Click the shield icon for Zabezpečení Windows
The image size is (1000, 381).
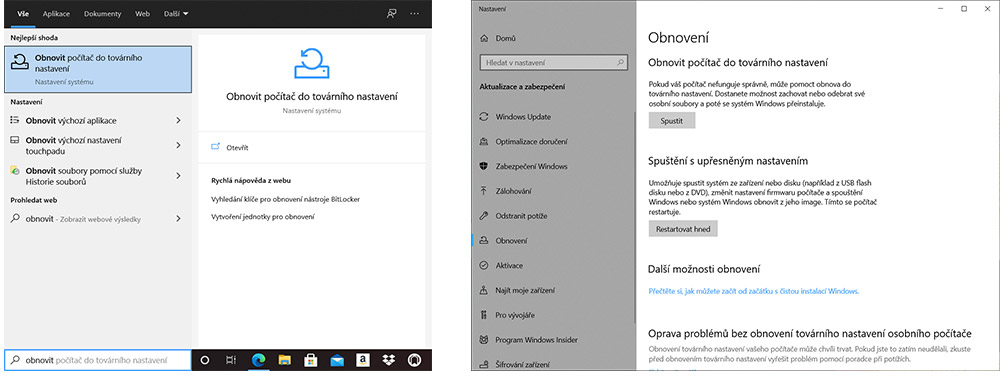point(483,166)
